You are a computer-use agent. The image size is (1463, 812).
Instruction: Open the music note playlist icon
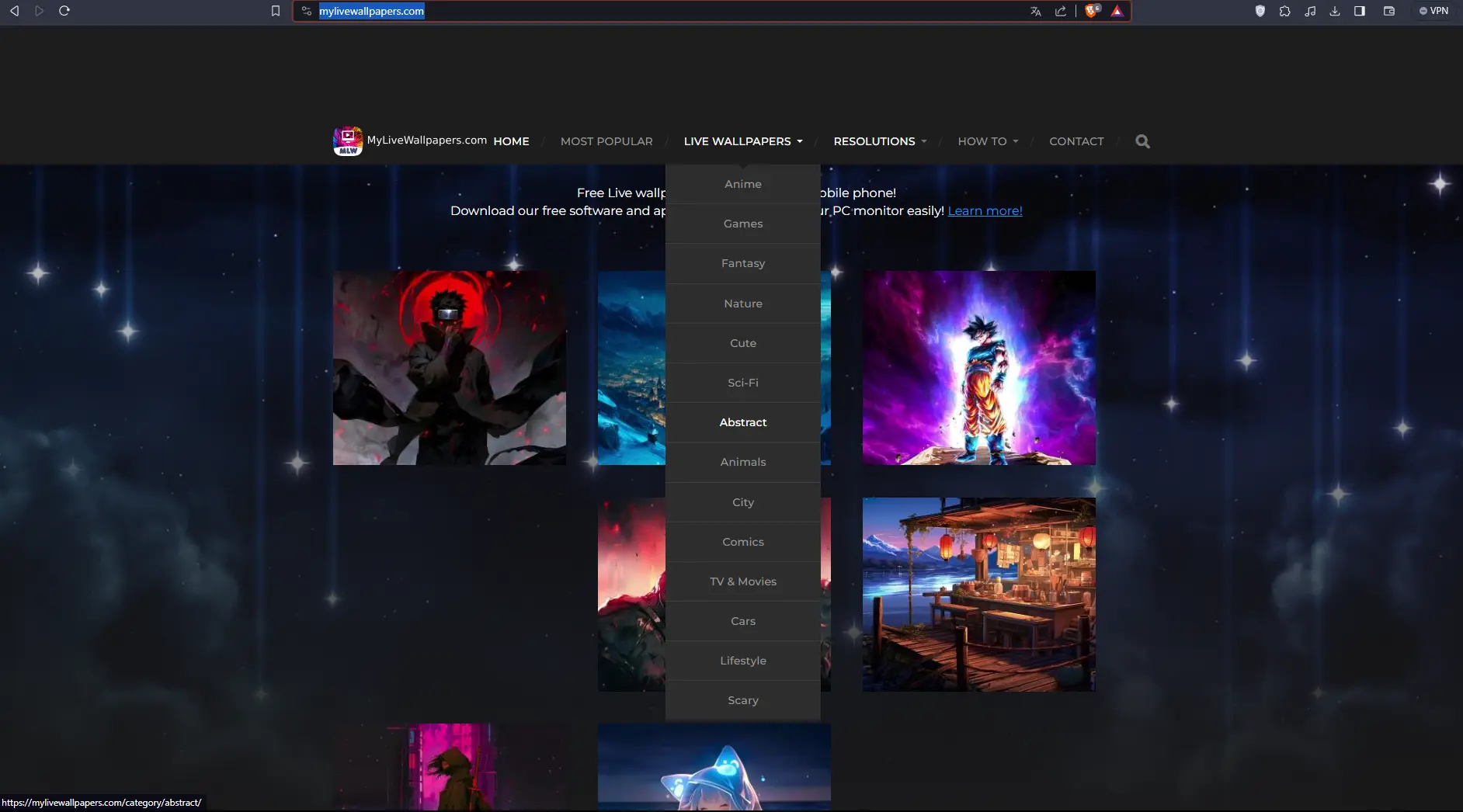[x=1310, y=11]
